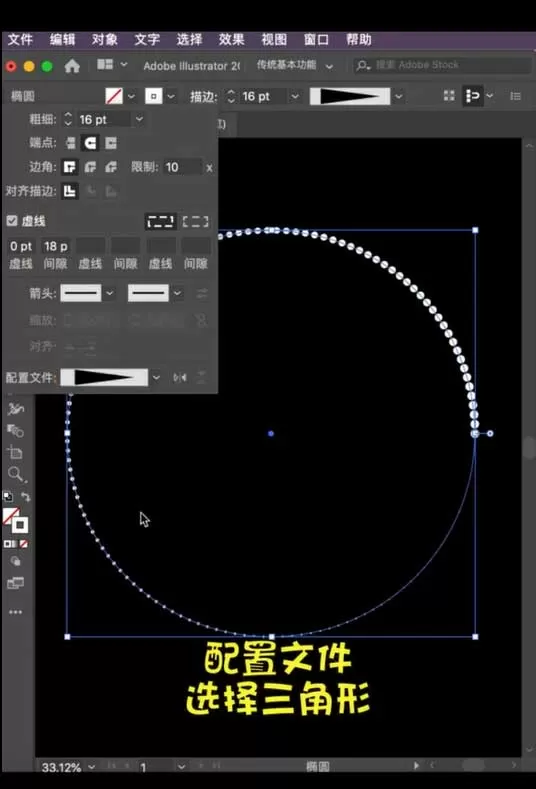Select preserve exact dash lengths option

click(x=161, y=221)
